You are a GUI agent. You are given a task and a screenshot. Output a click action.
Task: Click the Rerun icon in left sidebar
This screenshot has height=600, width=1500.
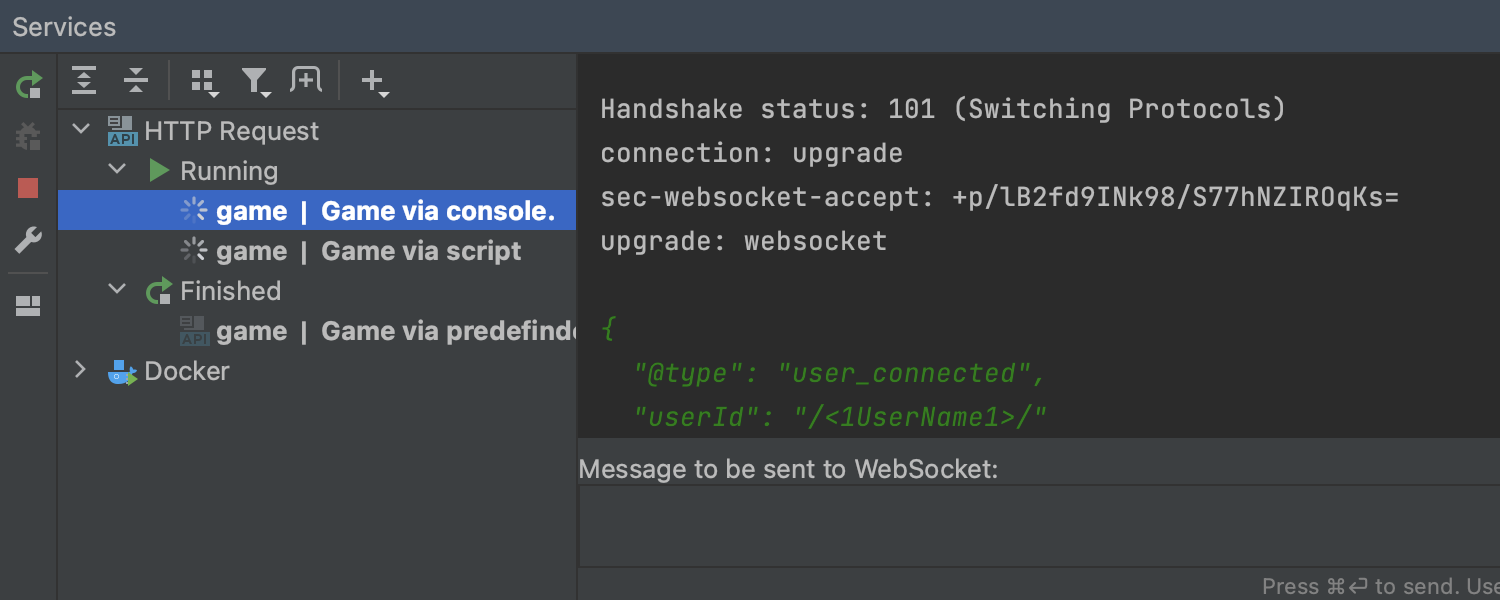point(28,84)
